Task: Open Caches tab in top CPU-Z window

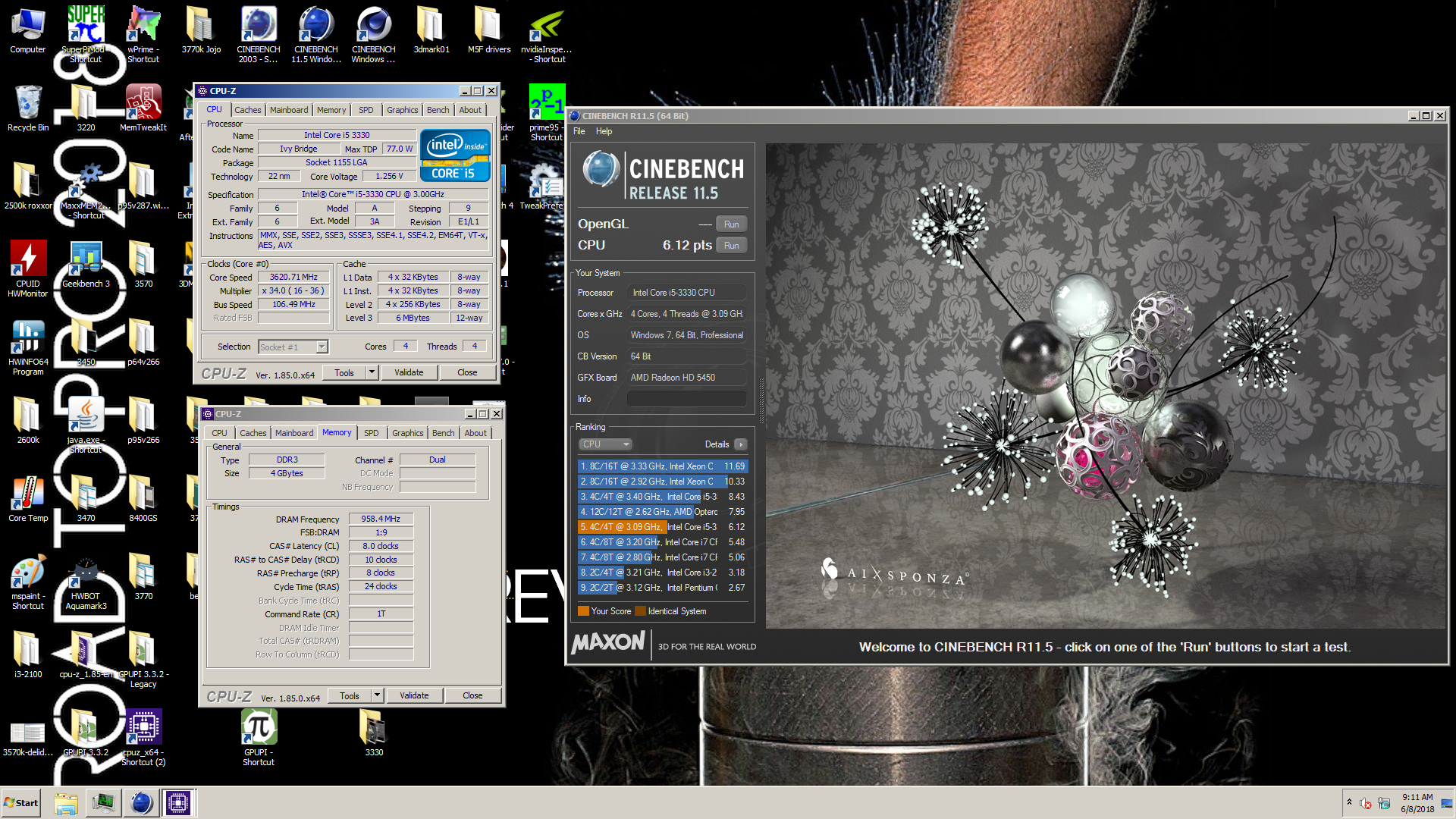Action: pyautogui.click(x=247, y=110)
